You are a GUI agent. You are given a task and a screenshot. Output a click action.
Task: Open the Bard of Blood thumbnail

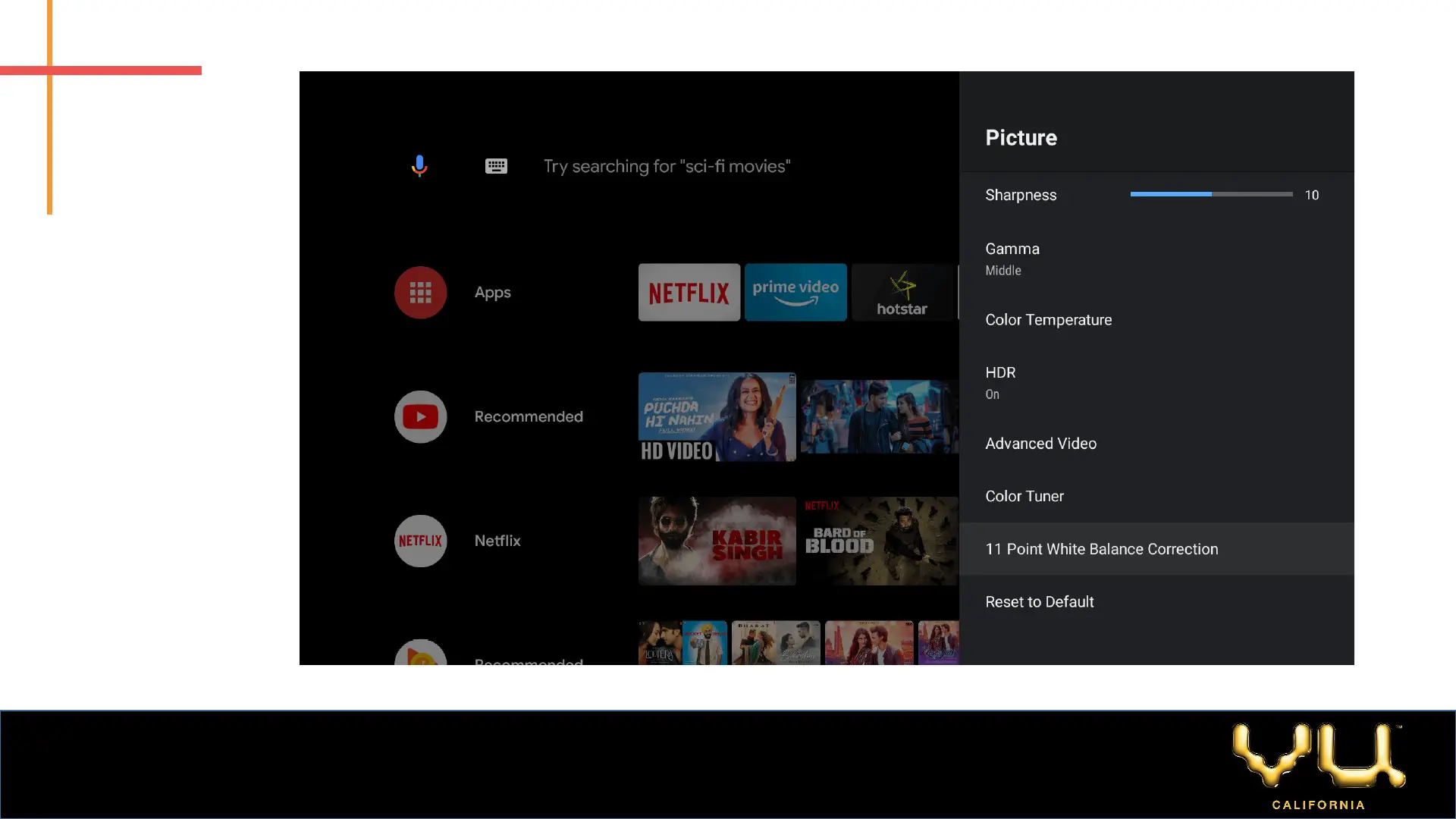[x=880, y=541]
